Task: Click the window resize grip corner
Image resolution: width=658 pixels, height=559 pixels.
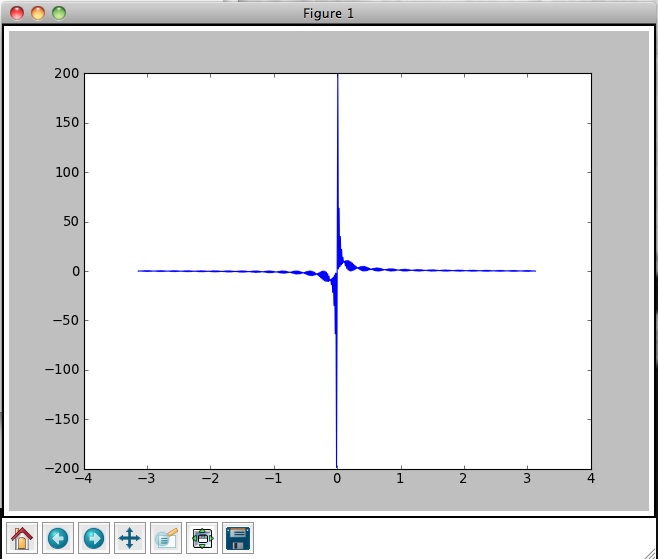Action: pyautogui.click(x=650, y=552)
